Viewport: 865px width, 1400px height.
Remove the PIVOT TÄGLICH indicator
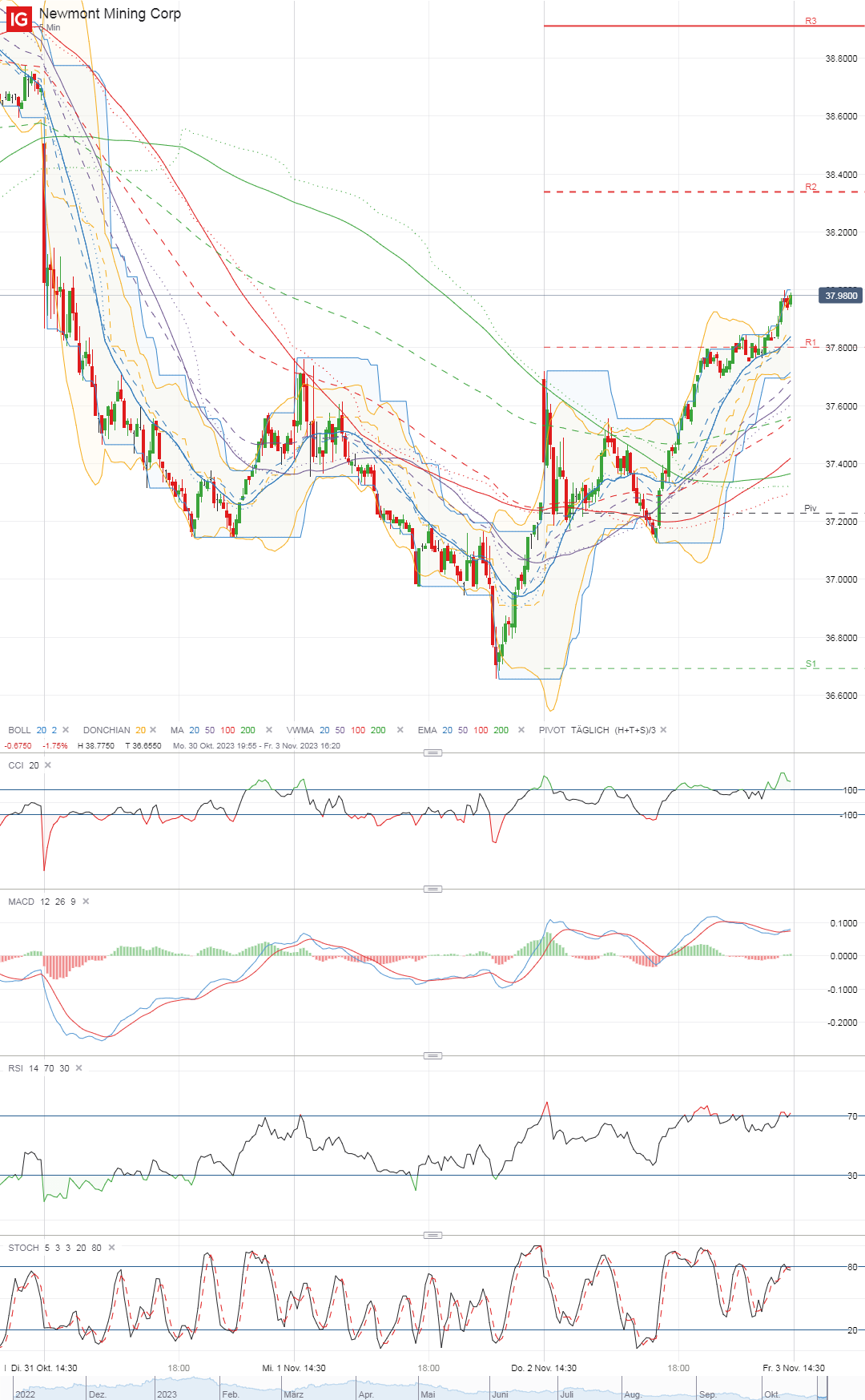point(663,730)
